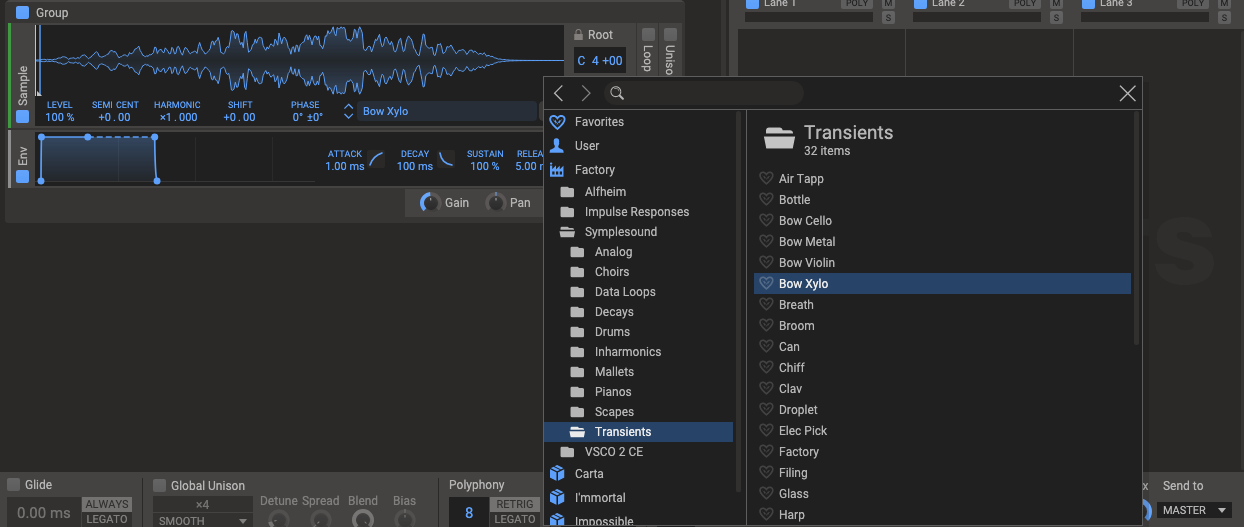Viewport: 1244px width, 527px height.
Task: Click the sample name up/down stepper arrows
Action: click(348, 111)
